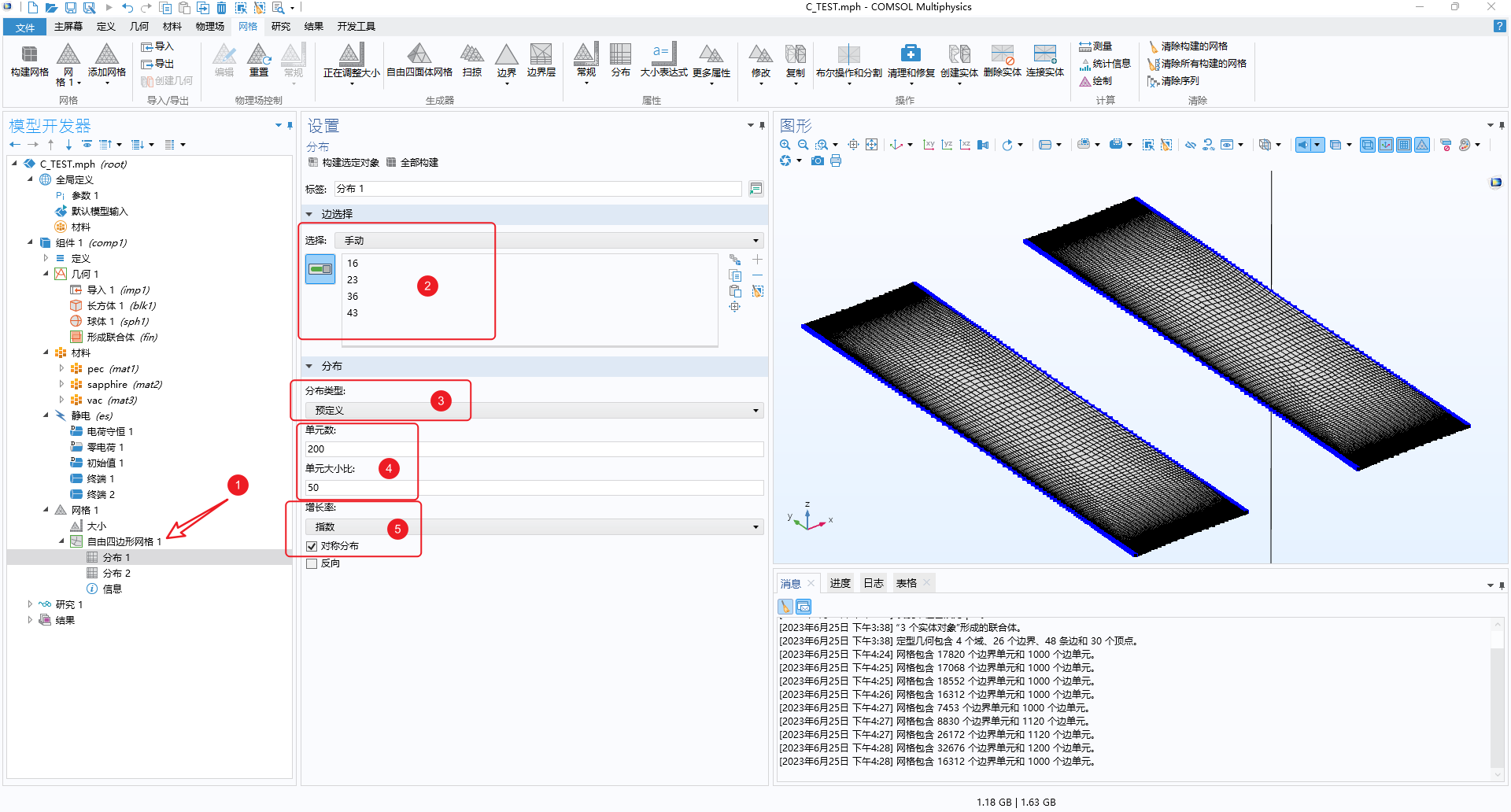Screen dimensions: 1511x812
Task: Click the 单元数 input field
Action: 534,449
